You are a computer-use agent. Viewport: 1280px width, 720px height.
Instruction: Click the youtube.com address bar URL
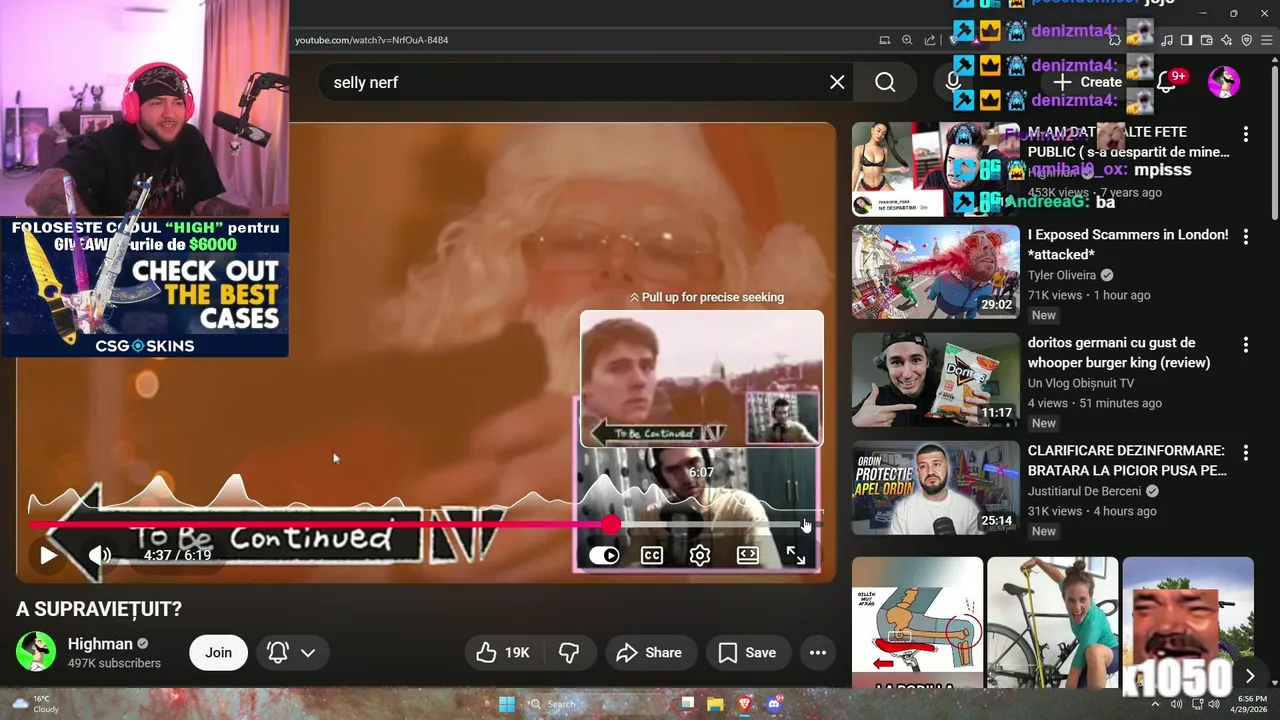[x=371, y=40]
